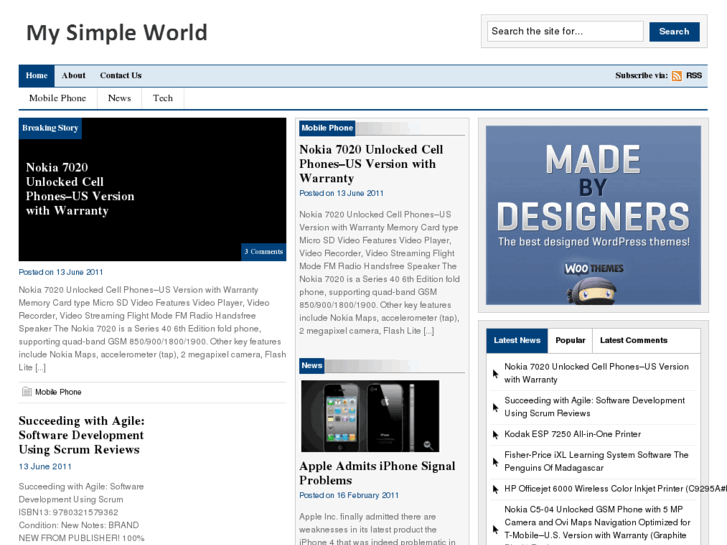Open Nokia 7020 headline in Mobile Phone section
The image size is (727, 545).
[371, 164]
